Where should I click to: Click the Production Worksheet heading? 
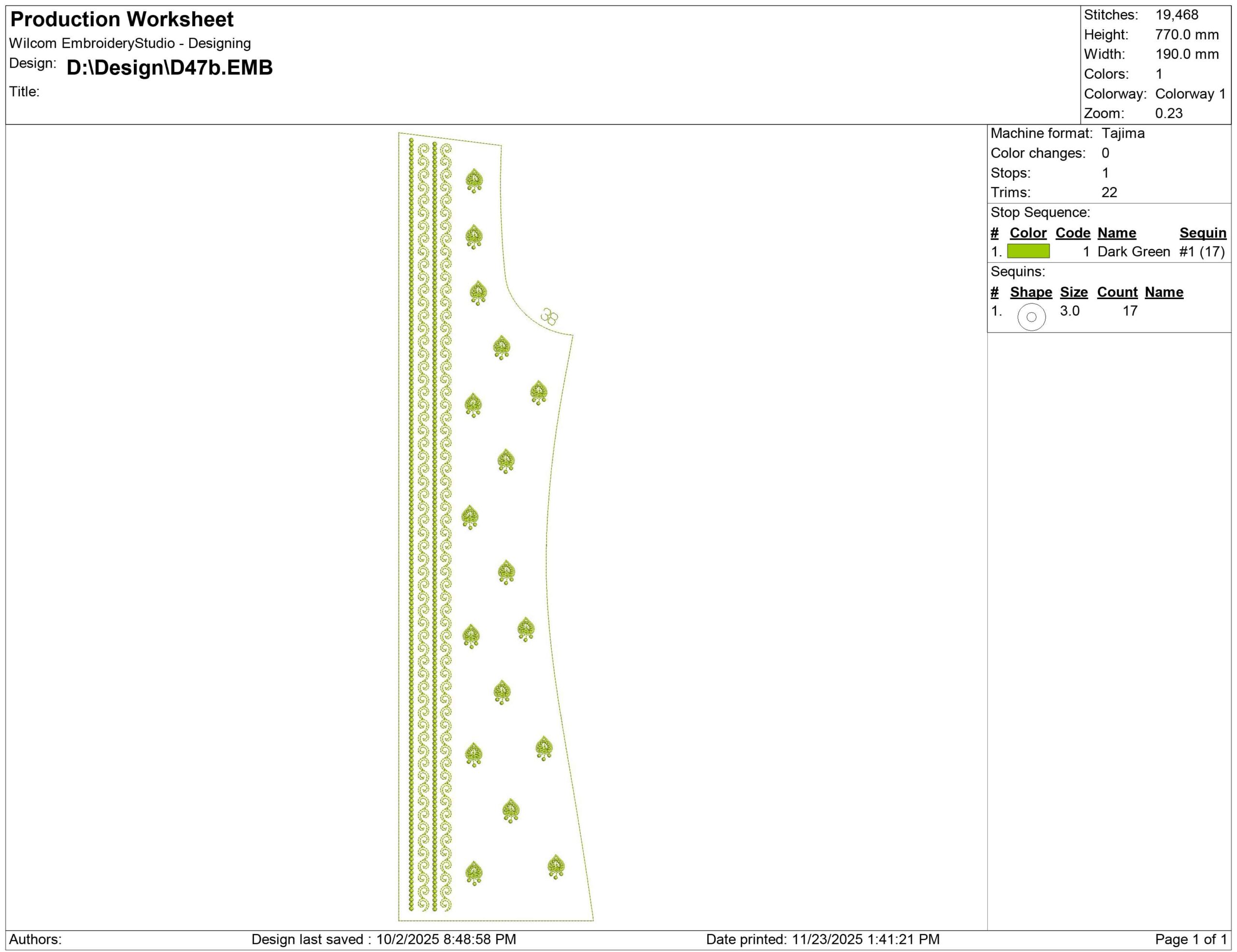click(122, 20)
